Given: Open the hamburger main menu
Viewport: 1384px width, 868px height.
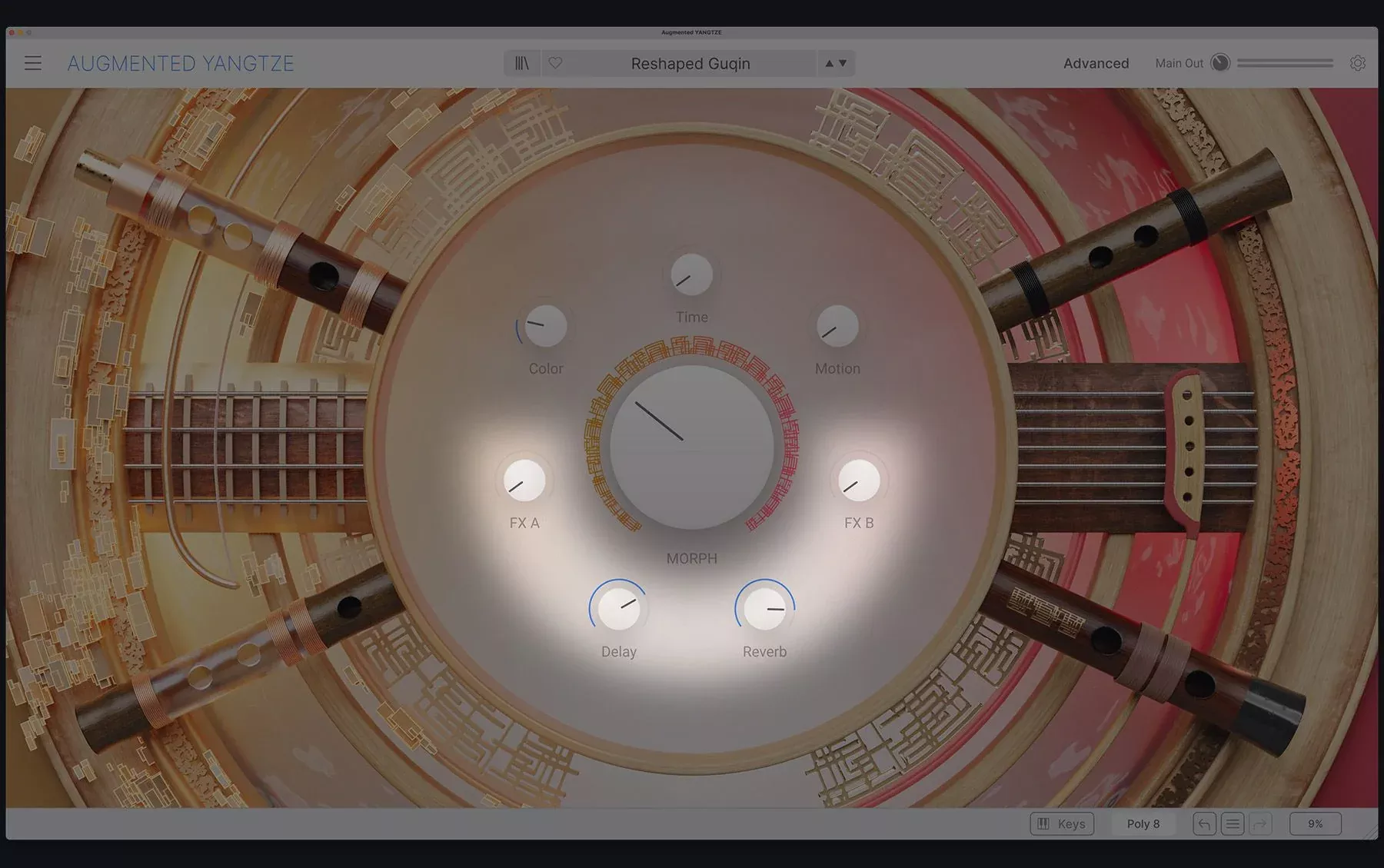Looking at the screenshot, I should [32, 63].
